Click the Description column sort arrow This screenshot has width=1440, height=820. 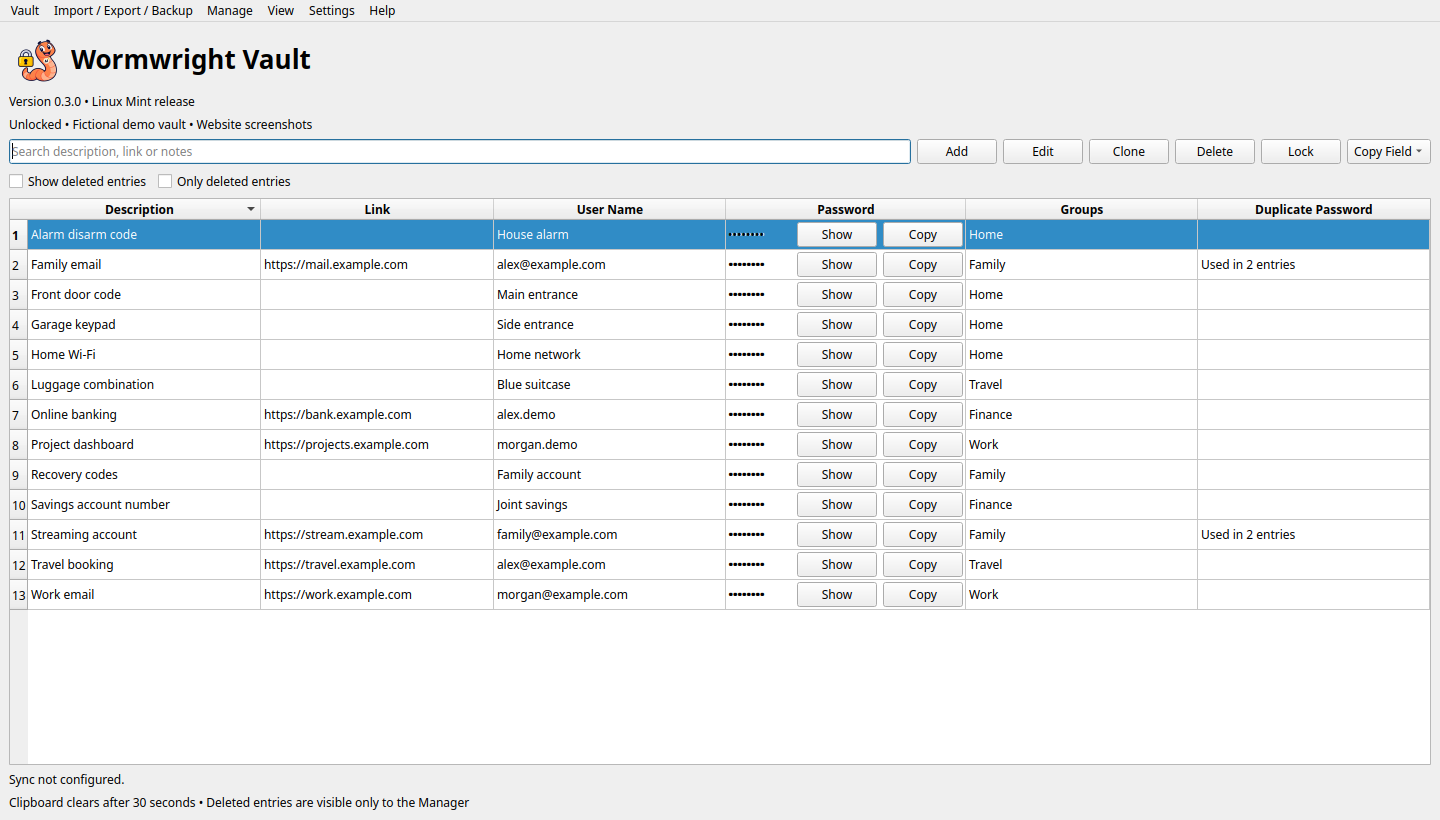click(251, 209)
